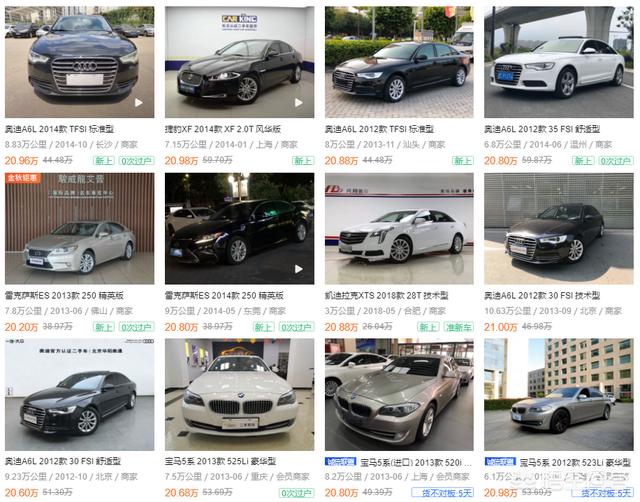This screenshot has width=640, height=502.
Task: Click 金牧钜惠 corner badge on Lexus photo
Action: 22,178
